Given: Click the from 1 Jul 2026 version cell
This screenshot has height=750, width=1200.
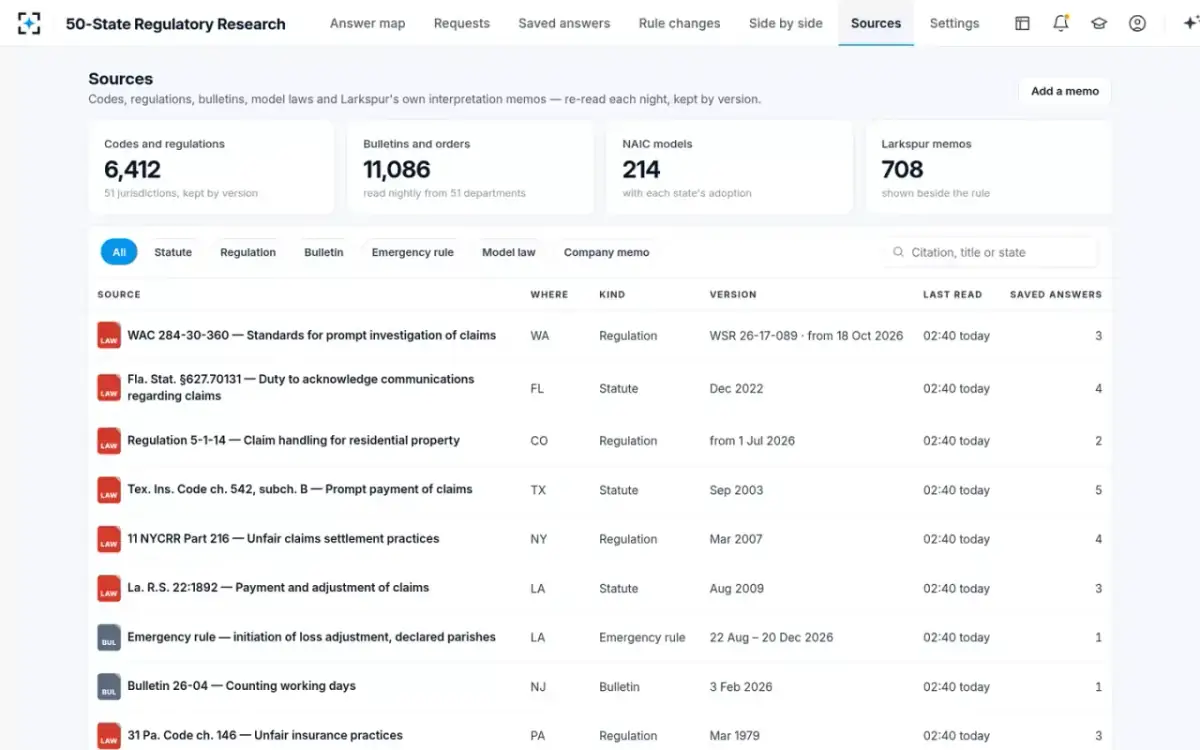Looking at the screenshot, I should 752,441.
